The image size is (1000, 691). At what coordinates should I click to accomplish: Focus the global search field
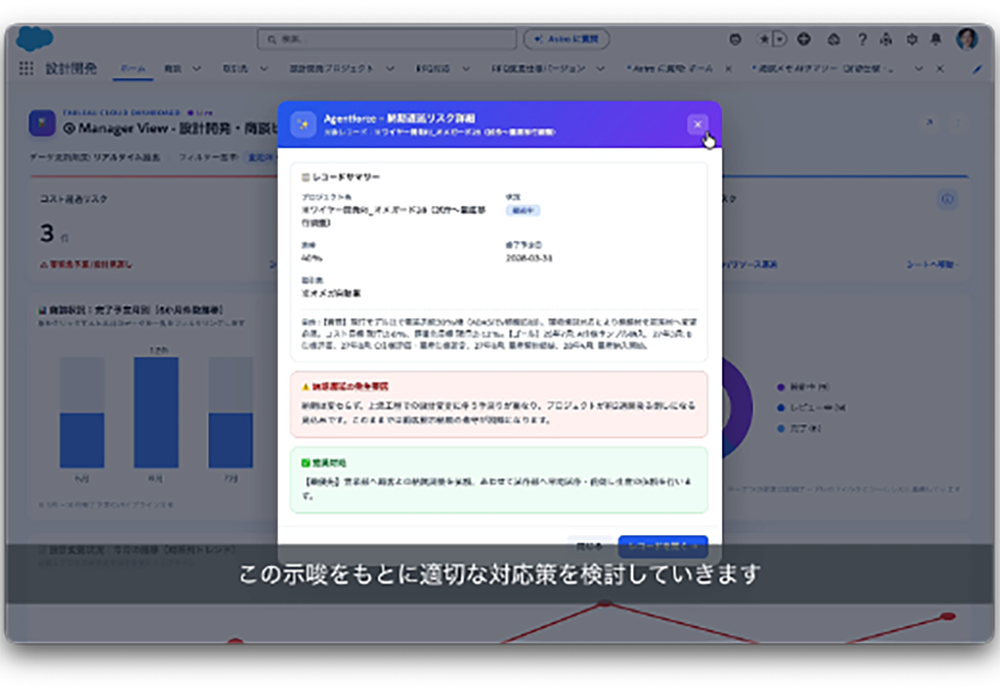coord(387,40)
